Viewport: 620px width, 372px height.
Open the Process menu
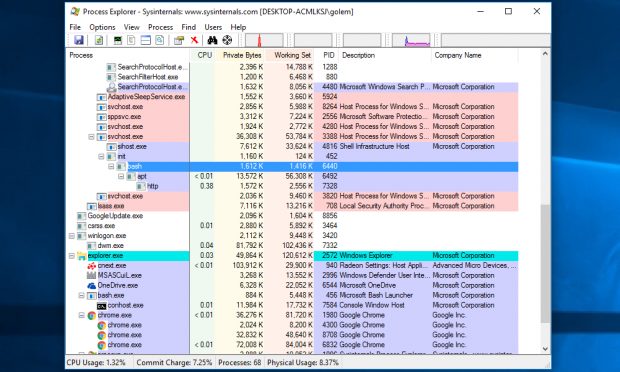pyautogui.click(x=161, y=27)
